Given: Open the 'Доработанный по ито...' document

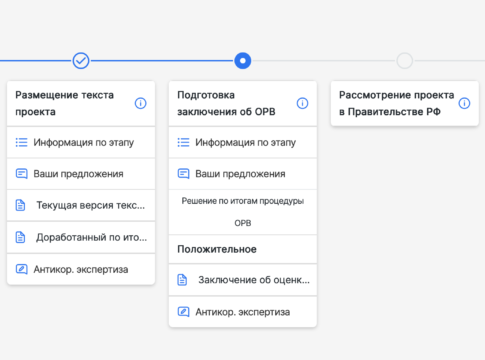Looking at the screenshot, I should (81, 237).
